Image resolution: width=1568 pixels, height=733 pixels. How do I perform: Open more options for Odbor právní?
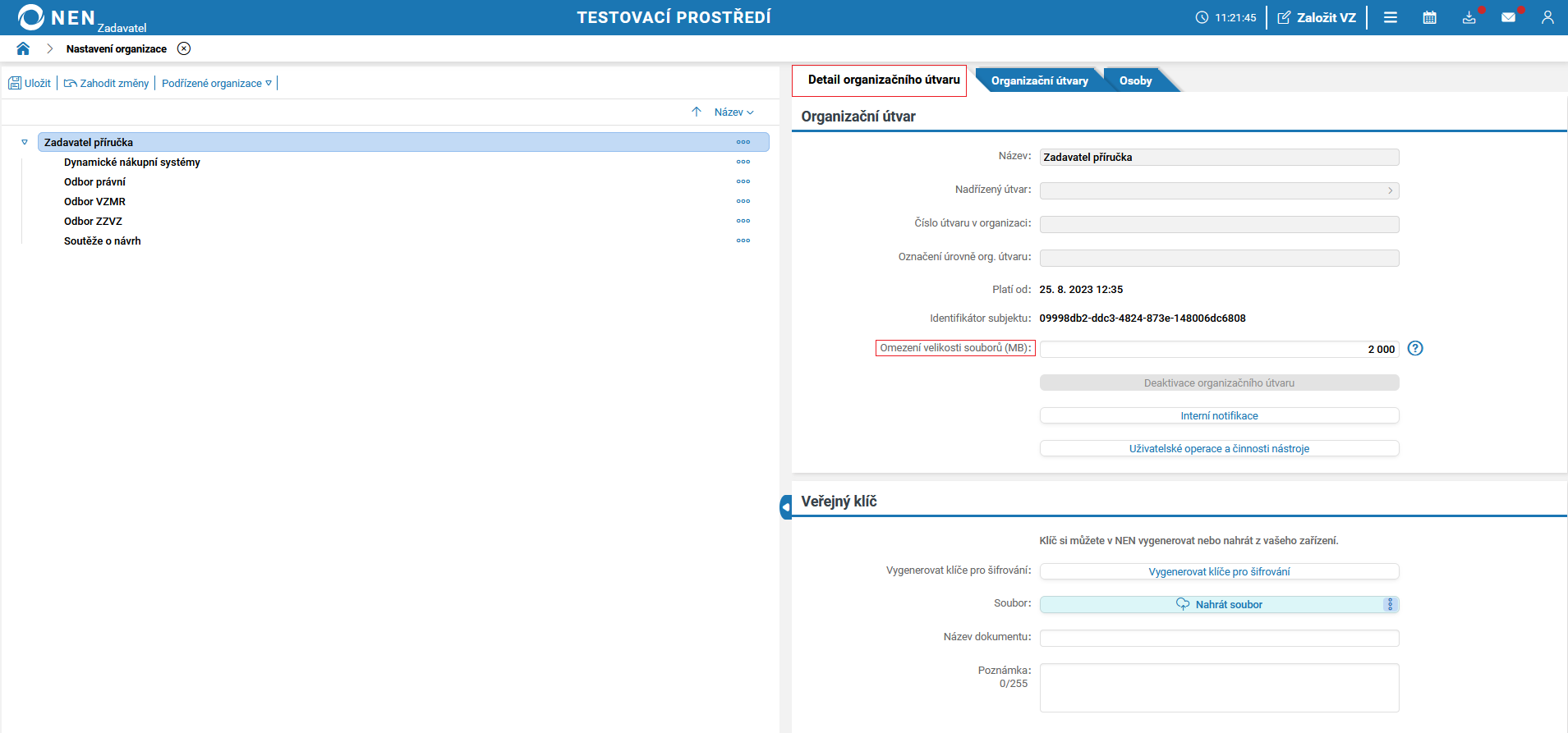[x=743, y=181]
